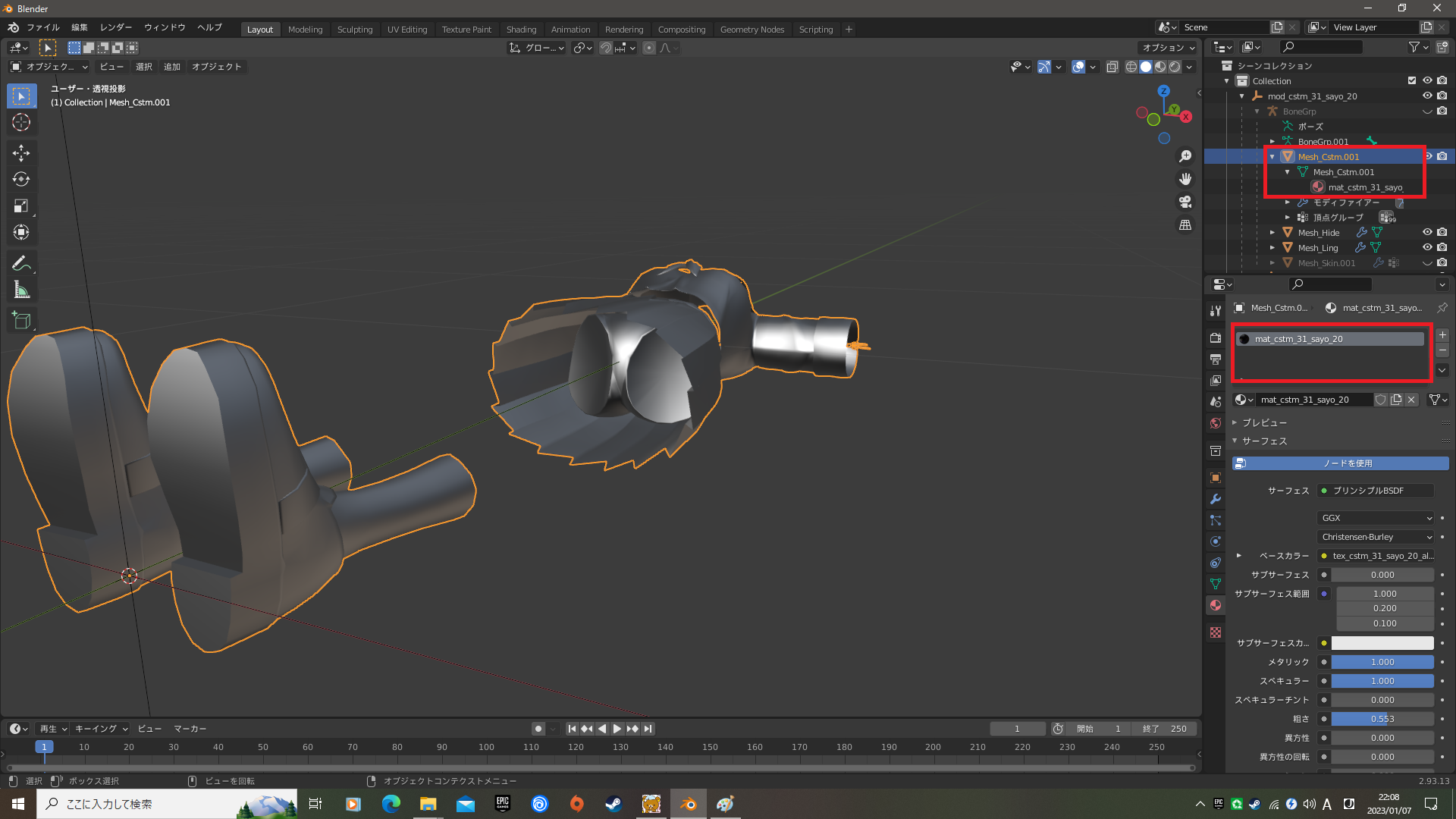Viewport: 1456px width, 819px height.
Task: Open the Christensen-Burley subsurface dropdown
Action: coord(1376,537)
